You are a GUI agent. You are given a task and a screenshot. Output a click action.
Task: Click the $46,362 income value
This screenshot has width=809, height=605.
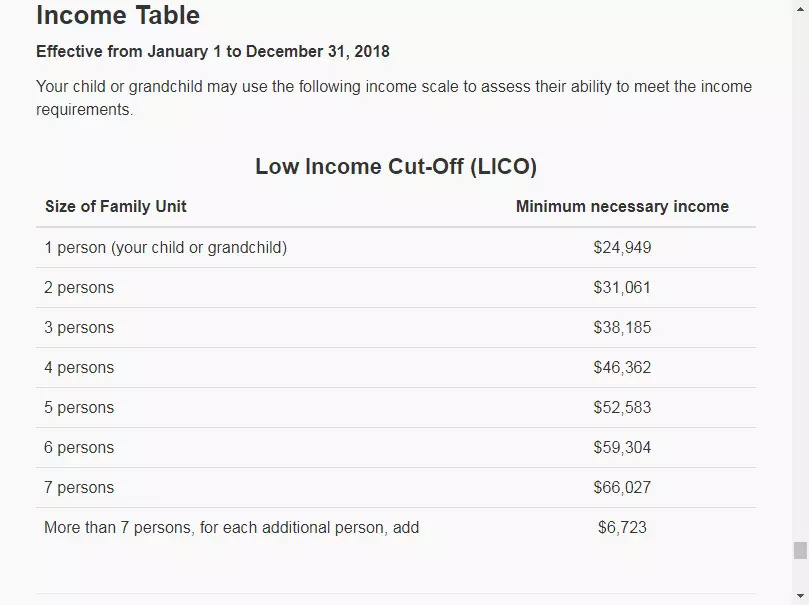622,368
